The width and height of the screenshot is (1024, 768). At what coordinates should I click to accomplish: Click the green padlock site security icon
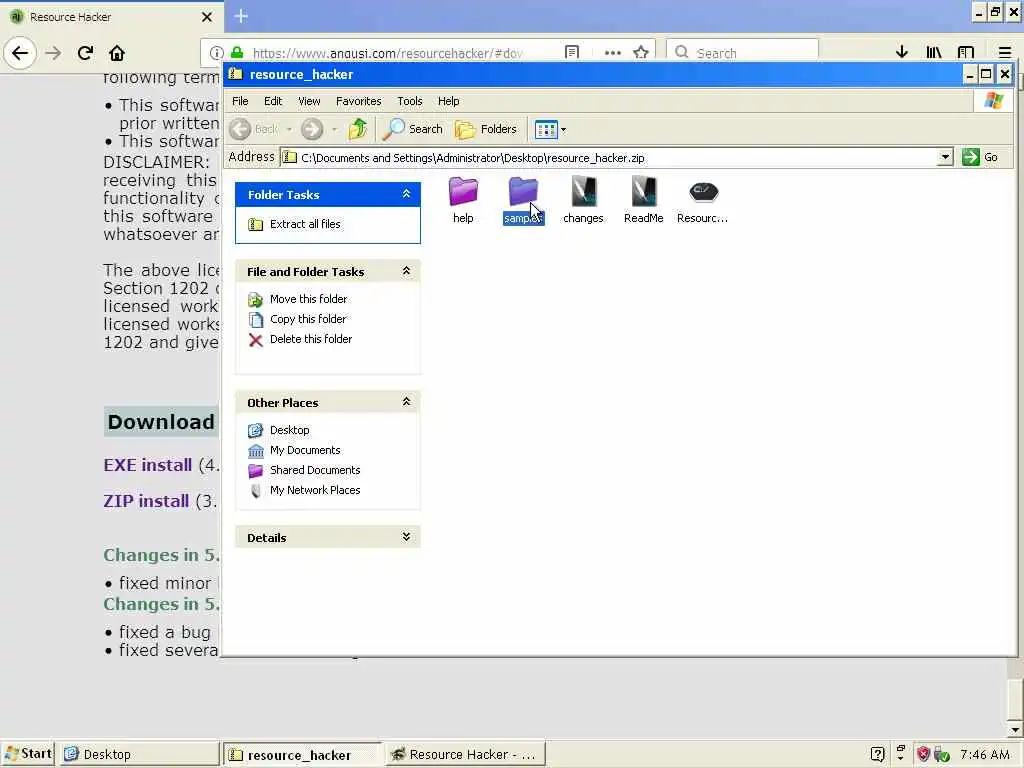click(x=238, y=53)
